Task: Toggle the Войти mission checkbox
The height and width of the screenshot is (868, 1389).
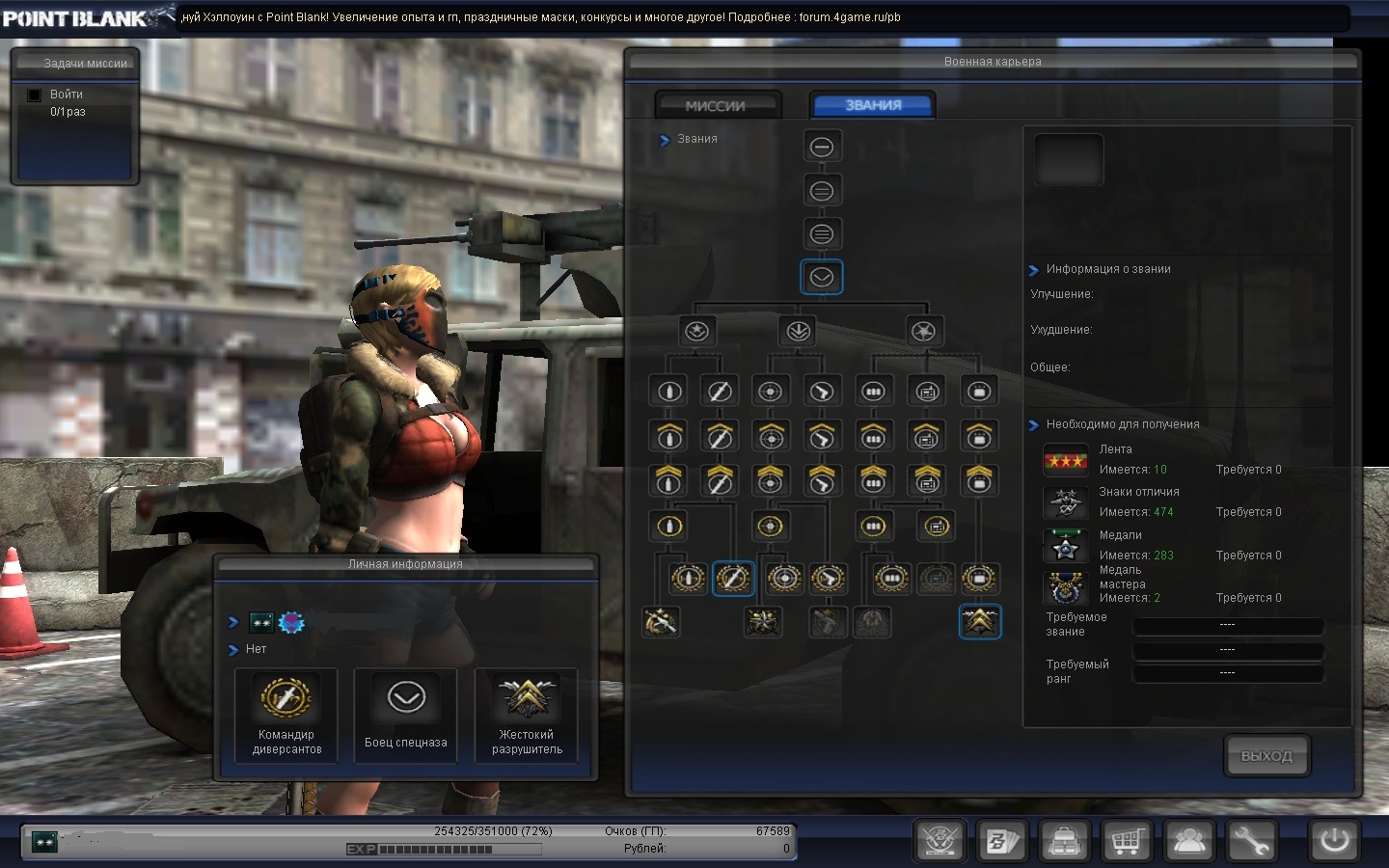Action: click(x=35, y=95)
